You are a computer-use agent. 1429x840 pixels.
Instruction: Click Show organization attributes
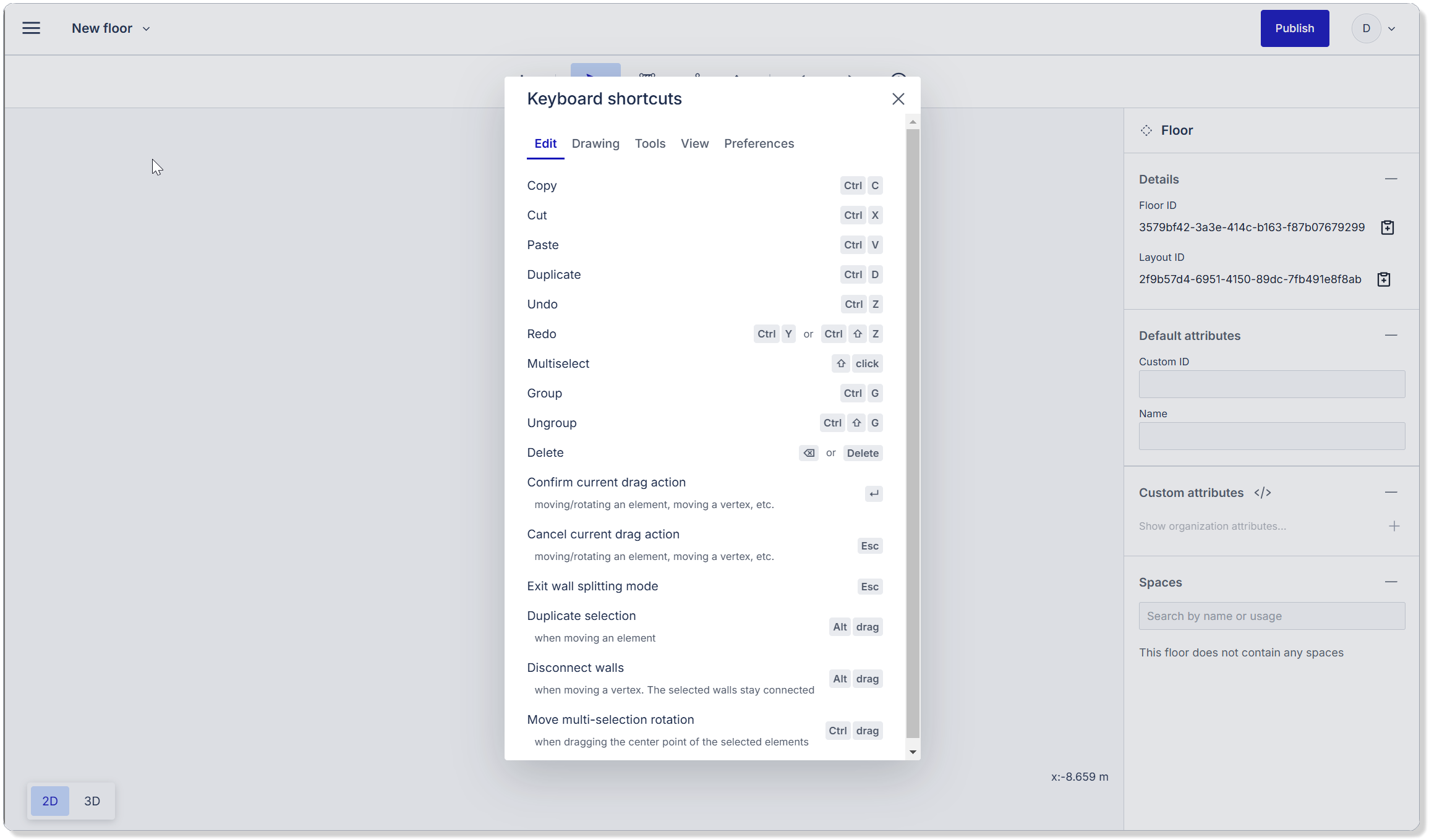pyautogui.click(x=1212, y=526)
